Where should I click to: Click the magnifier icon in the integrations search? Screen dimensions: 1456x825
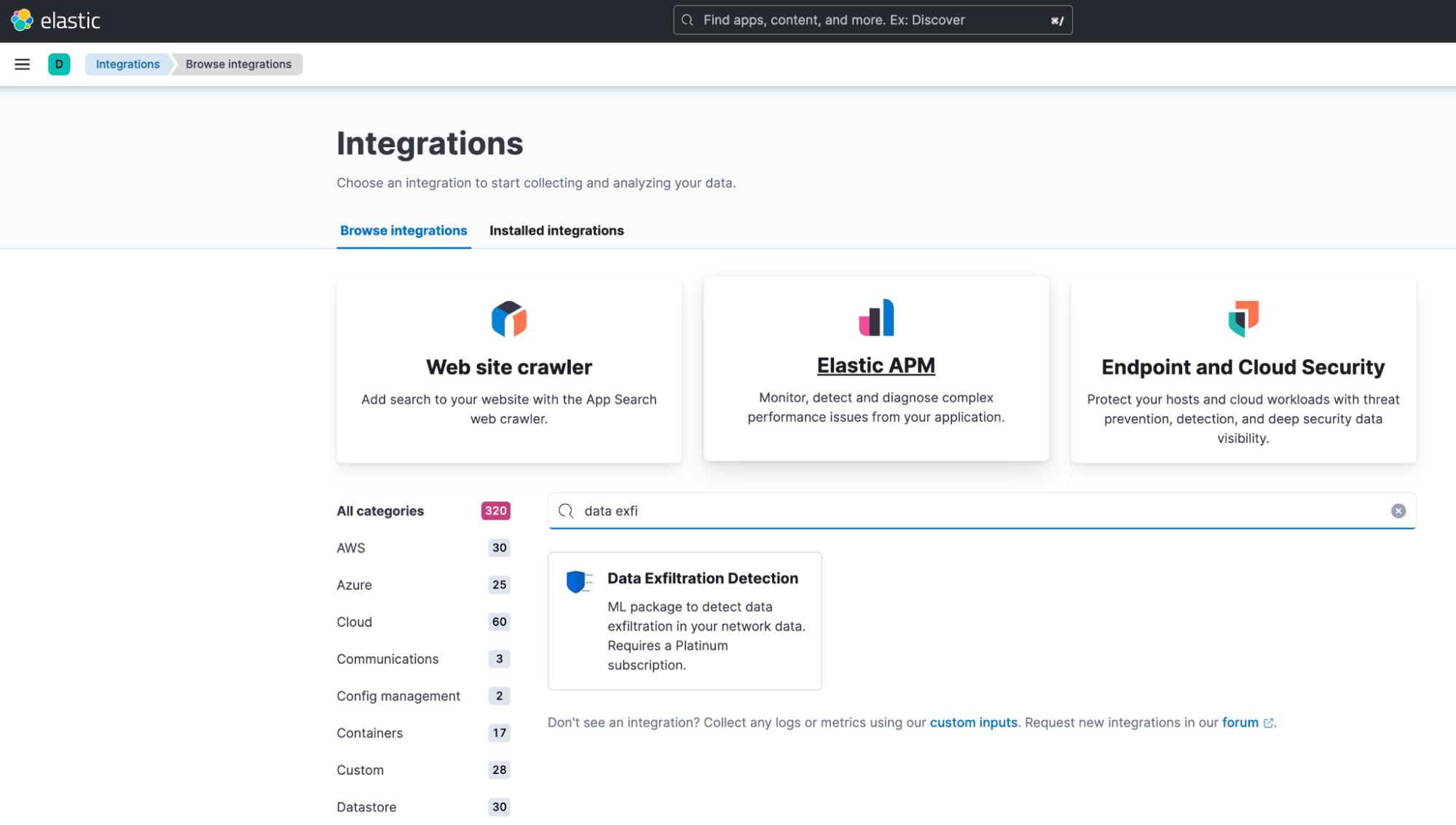click(x=566, y=511)
